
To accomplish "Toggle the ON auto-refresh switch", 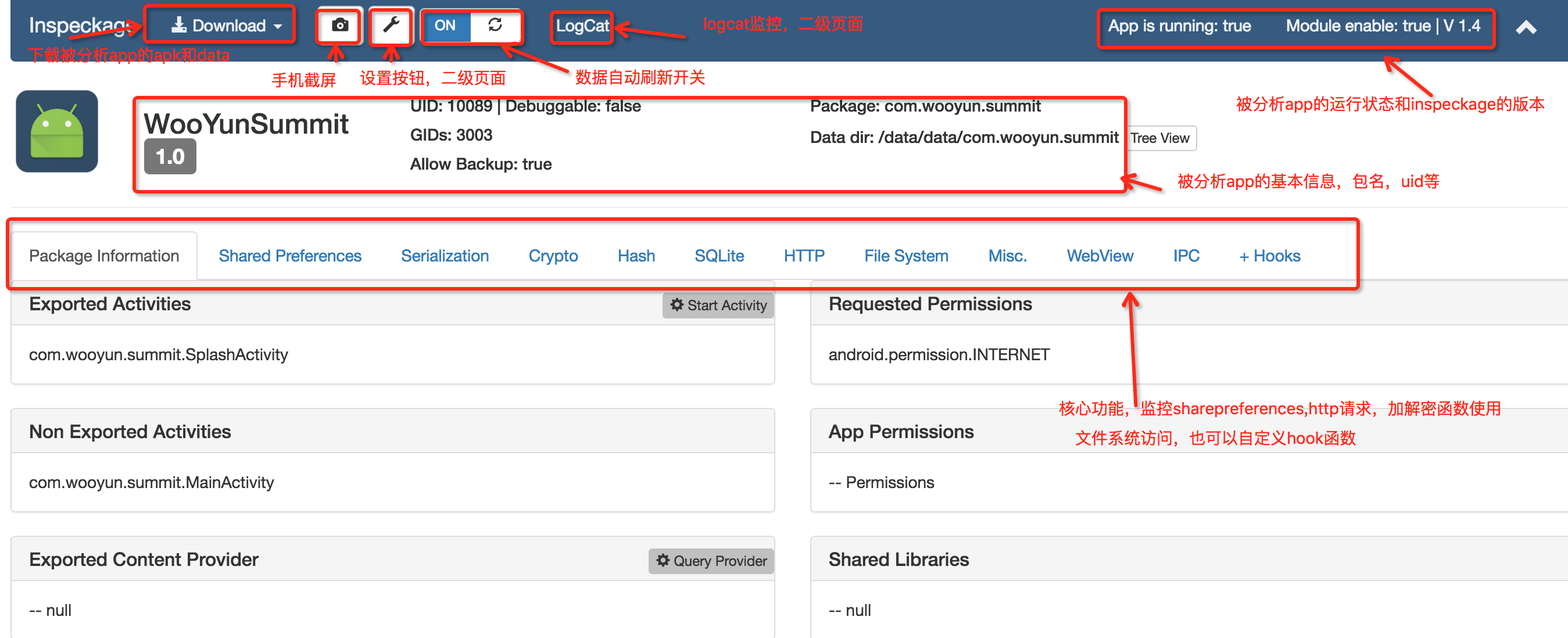I will [445, 26].
